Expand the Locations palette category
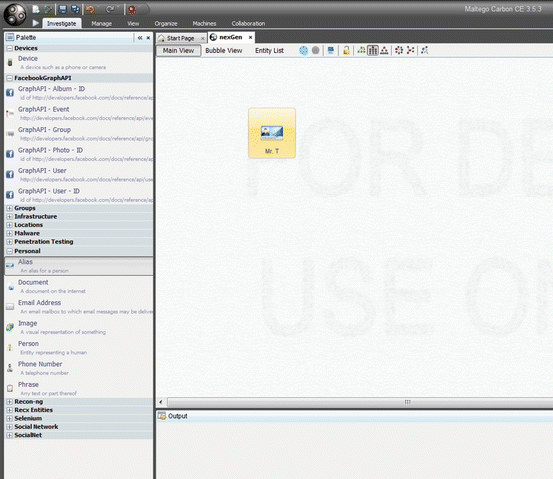The image size is (553, 479). click(10, 225)
